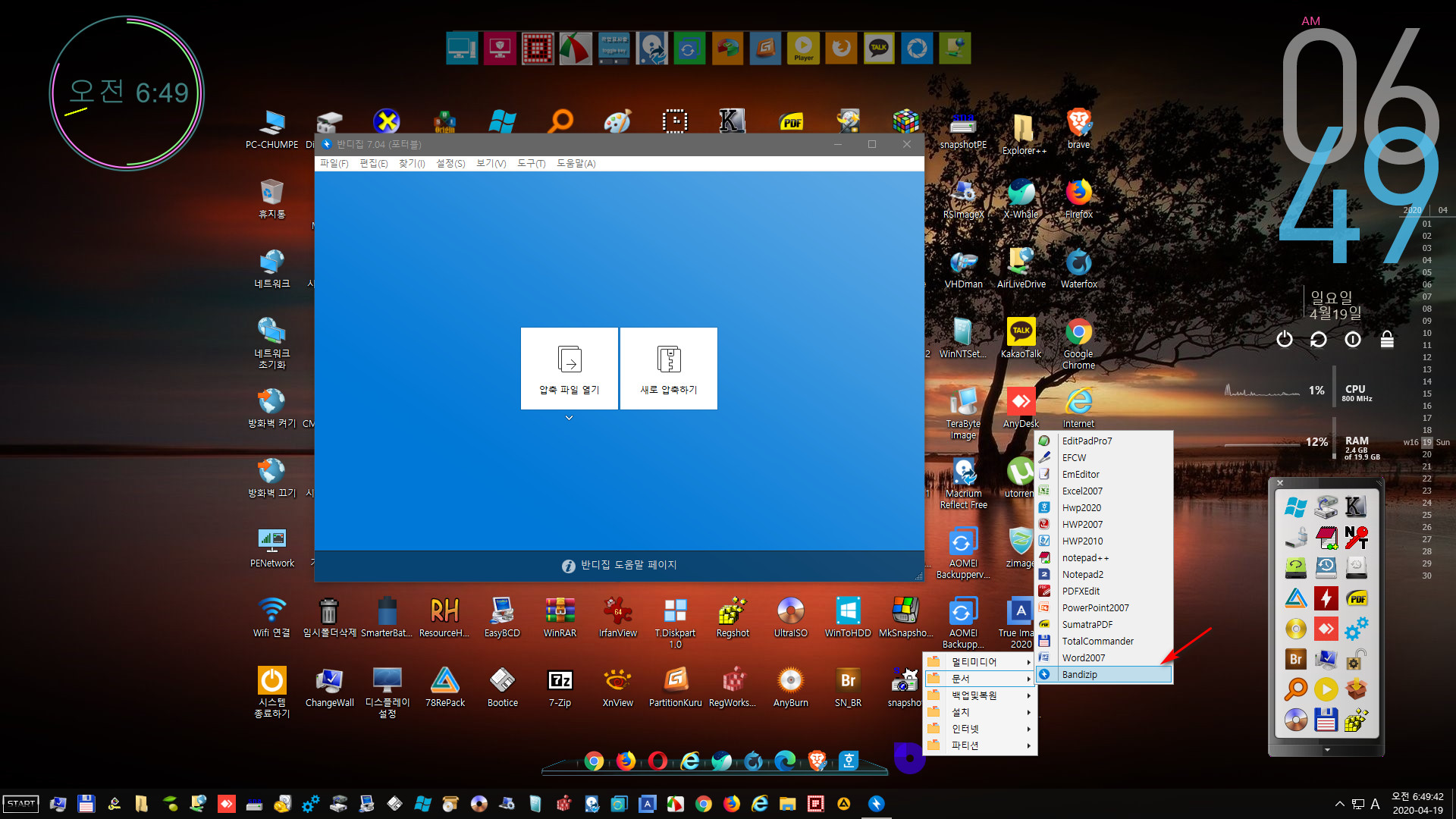Expand the 백업및복원 folder submenu

tap(980, 695)
